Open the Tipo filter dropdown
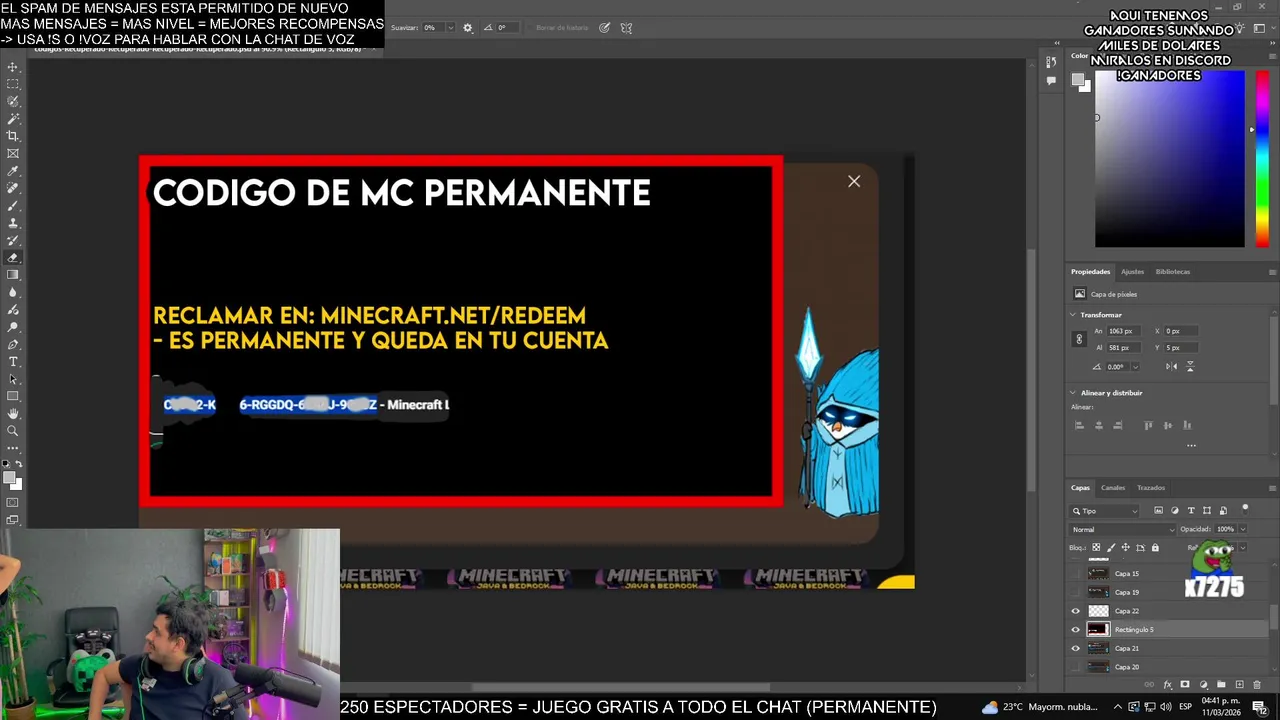 click(1104, 511)
